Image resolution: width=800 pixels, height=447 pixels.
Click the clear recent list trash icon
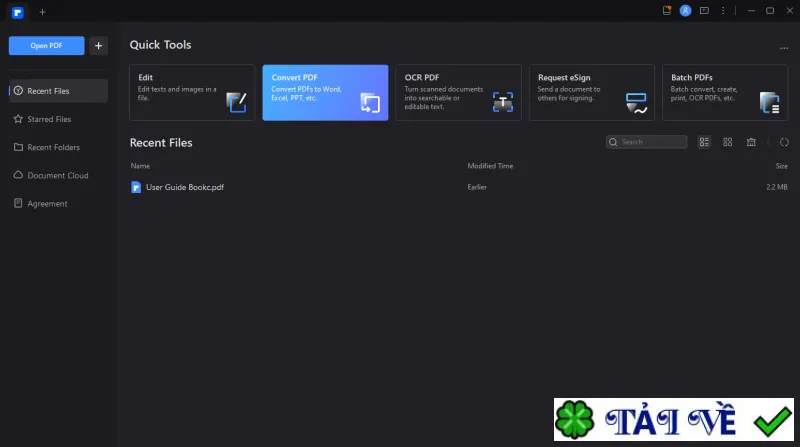click(x=751, y=142)
